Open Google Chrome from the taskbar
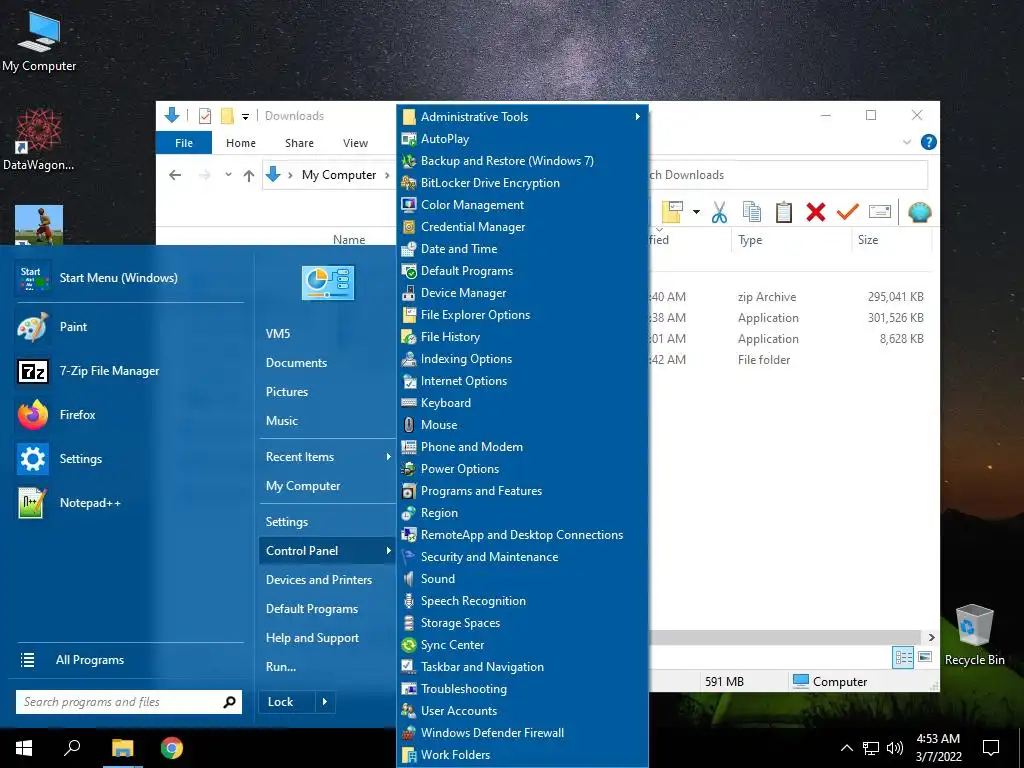This screenshot has width=1024, height=768. click(x=172, y=748)
